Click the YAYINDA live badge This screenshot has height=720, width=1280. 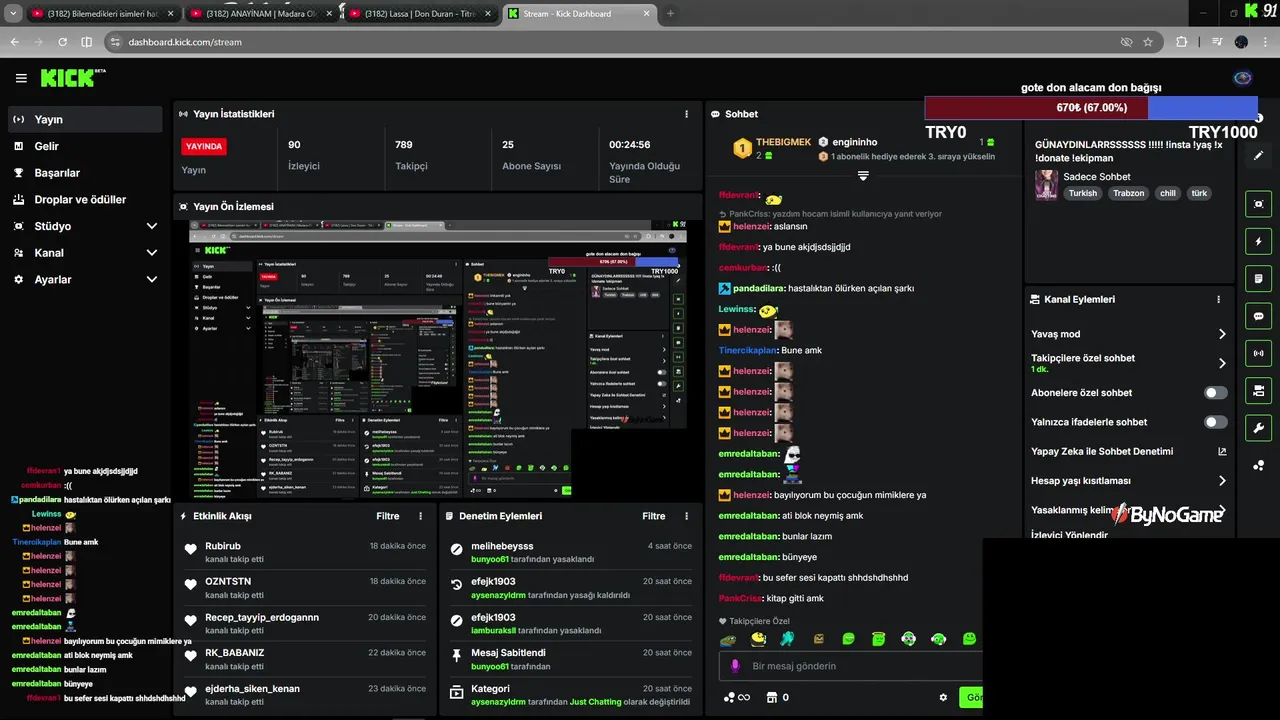[204, 146]
